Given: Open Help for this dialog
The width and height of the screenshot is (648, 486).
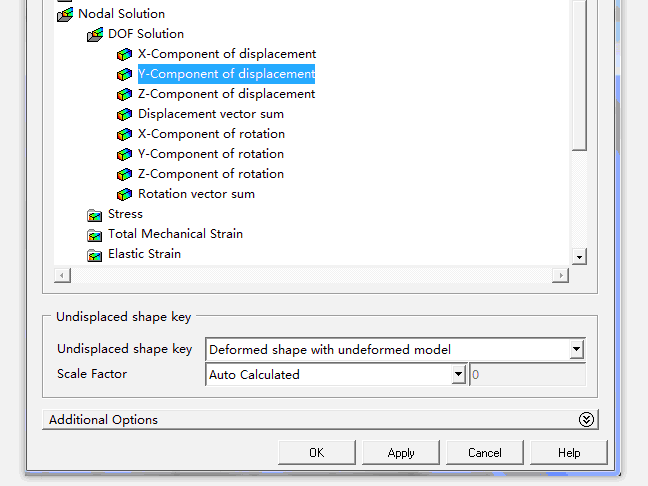Looking at the screenshot, I should coord(569,453).
